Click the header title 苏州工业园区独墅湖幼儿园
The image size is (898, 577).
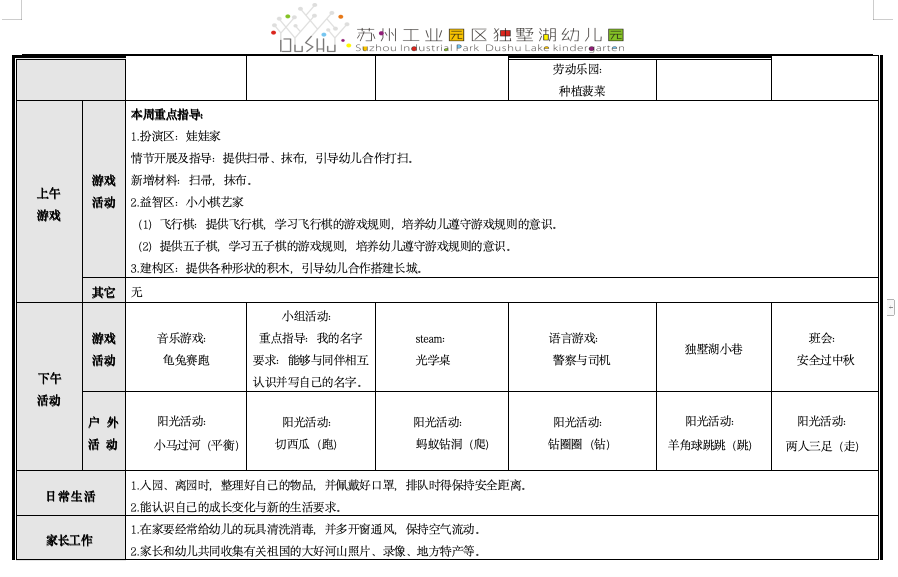(490, 36)
